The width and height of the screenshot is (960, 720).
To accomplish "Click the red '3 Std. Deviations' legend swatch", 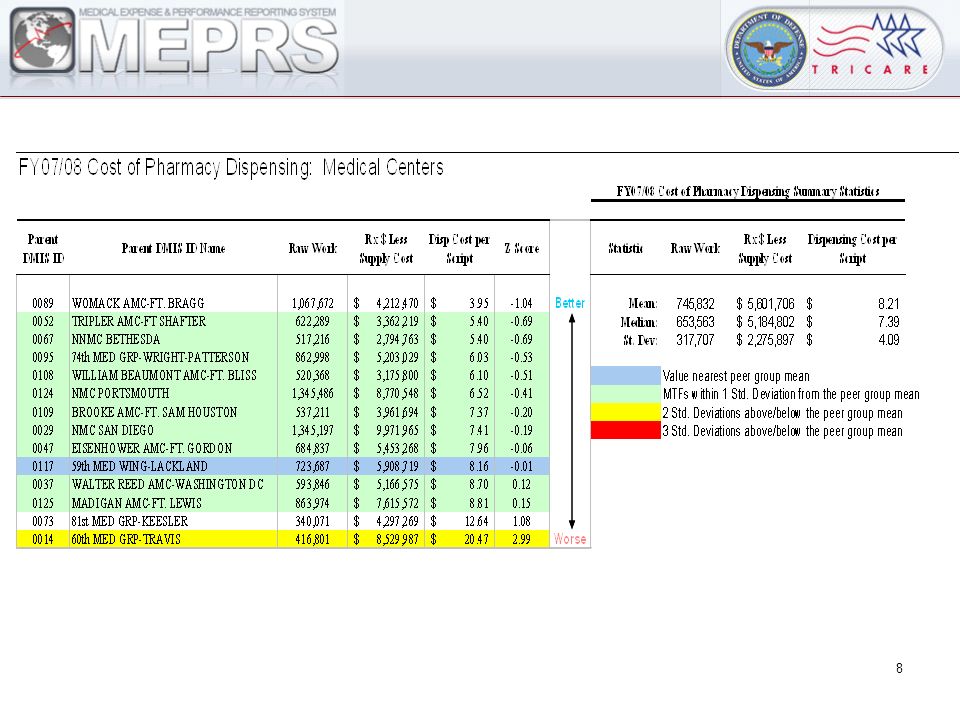I will 626,430.
